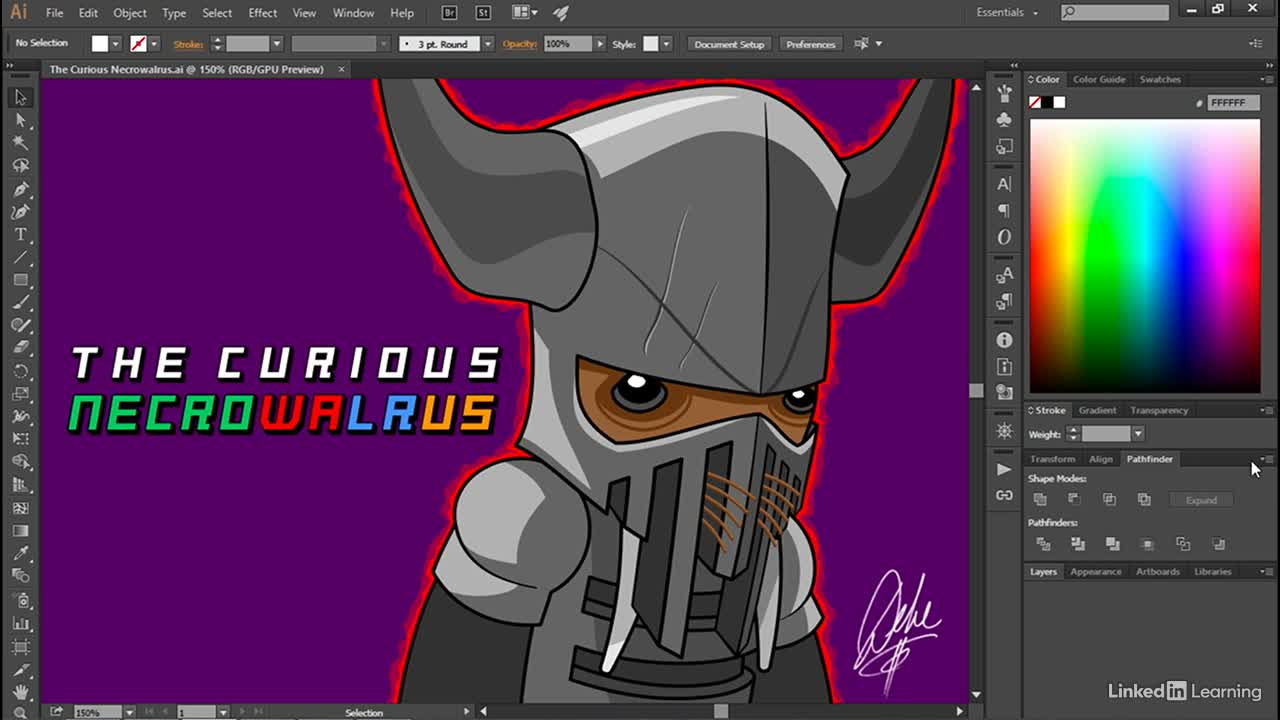This screenshot has width=1280, height=720.
Task: Select the Rectangle tool
Action: click(20, 281)
